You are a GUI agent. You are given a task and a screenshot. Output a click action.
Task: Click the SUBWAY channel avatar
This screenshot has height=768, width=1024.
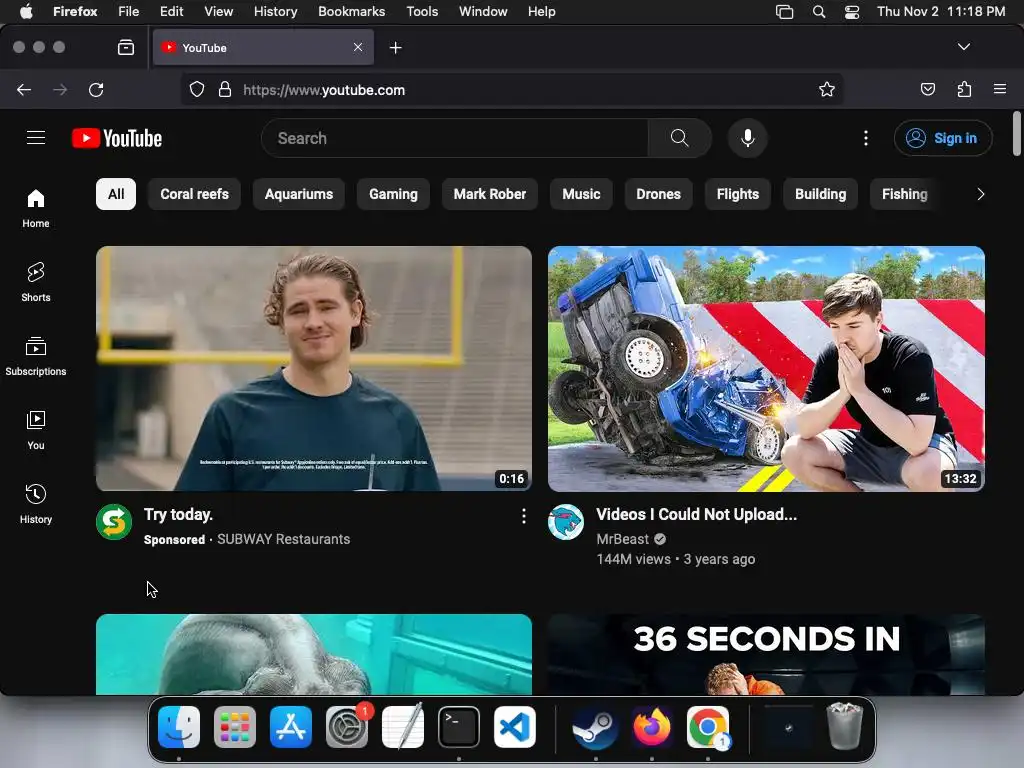[114, 522]
